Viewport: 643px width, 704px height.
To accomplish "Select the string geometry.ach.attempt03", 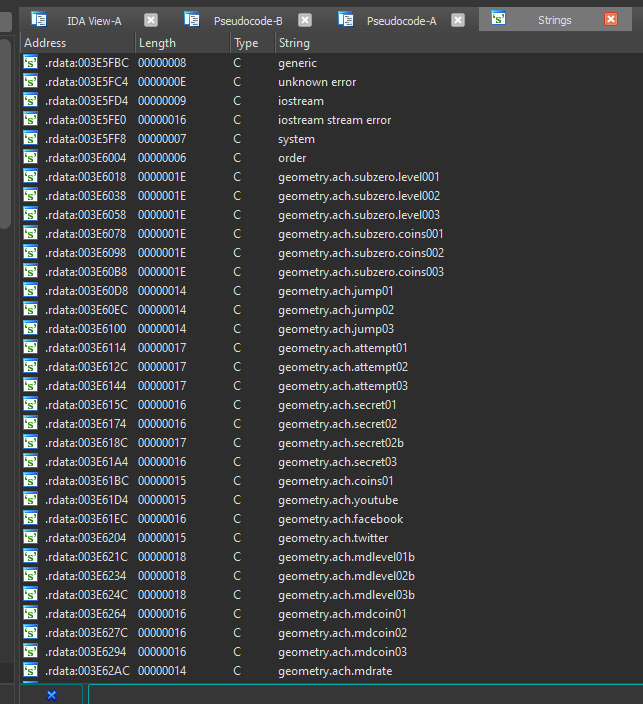I will tap(343, 386).
